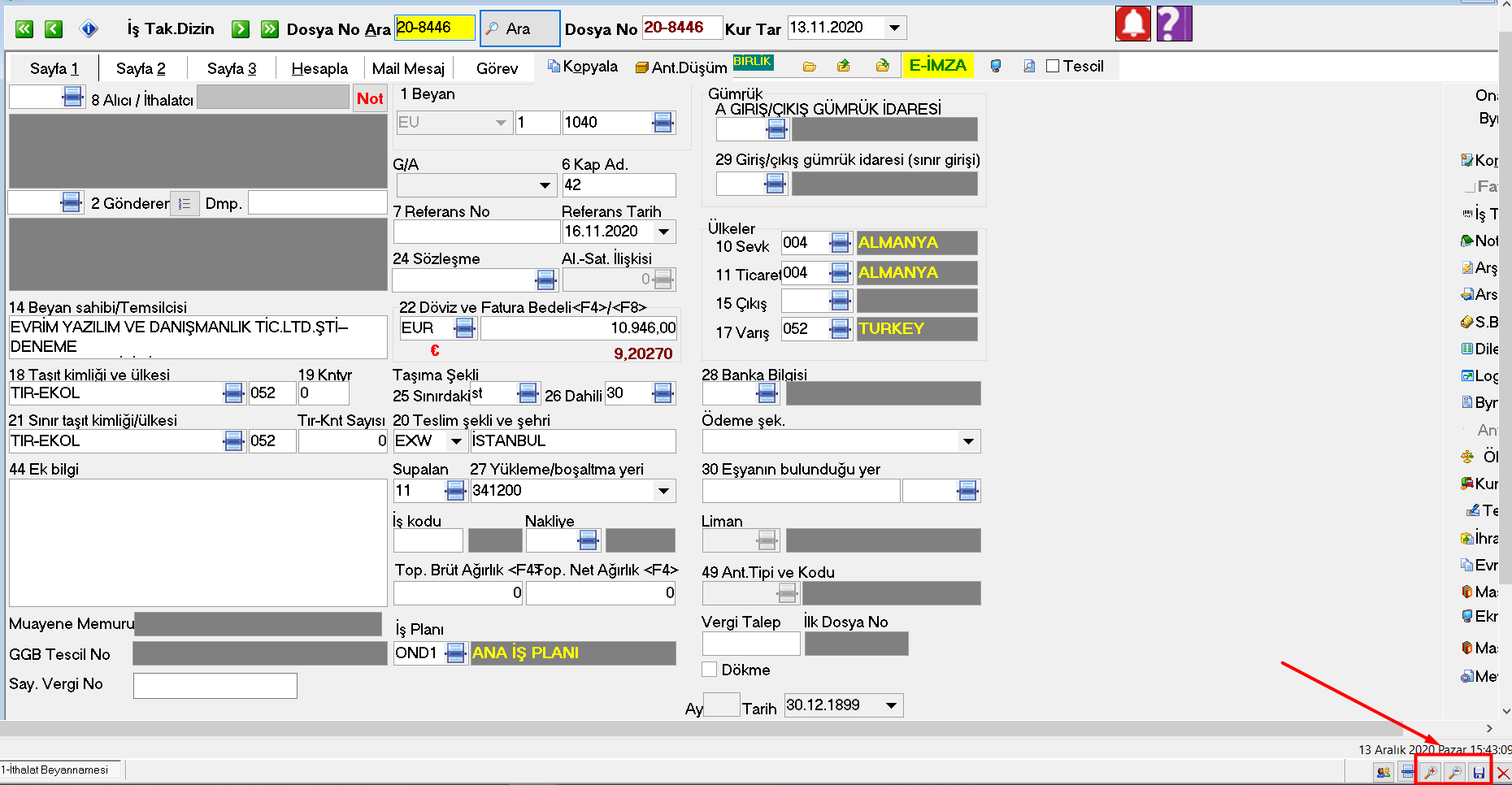This screenshot has height=785, width=1512.
Task: Click the zoom in magnifier icon
Action: pyautogui.click(x=1430, y=772)
